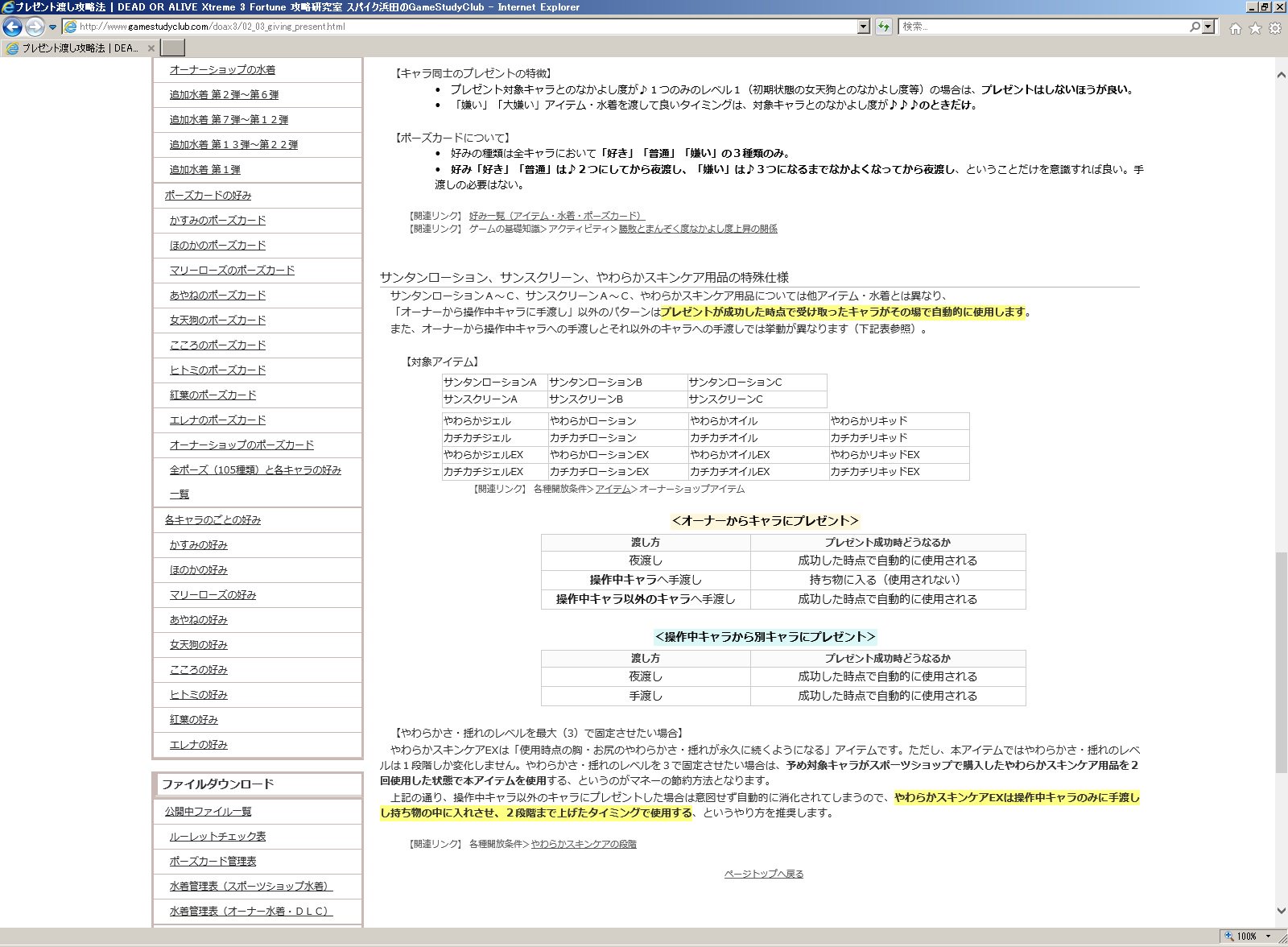Open マリーローズのポーズカード link
The height and width of the screenshot is (947, 1288).
pos(232,271)
